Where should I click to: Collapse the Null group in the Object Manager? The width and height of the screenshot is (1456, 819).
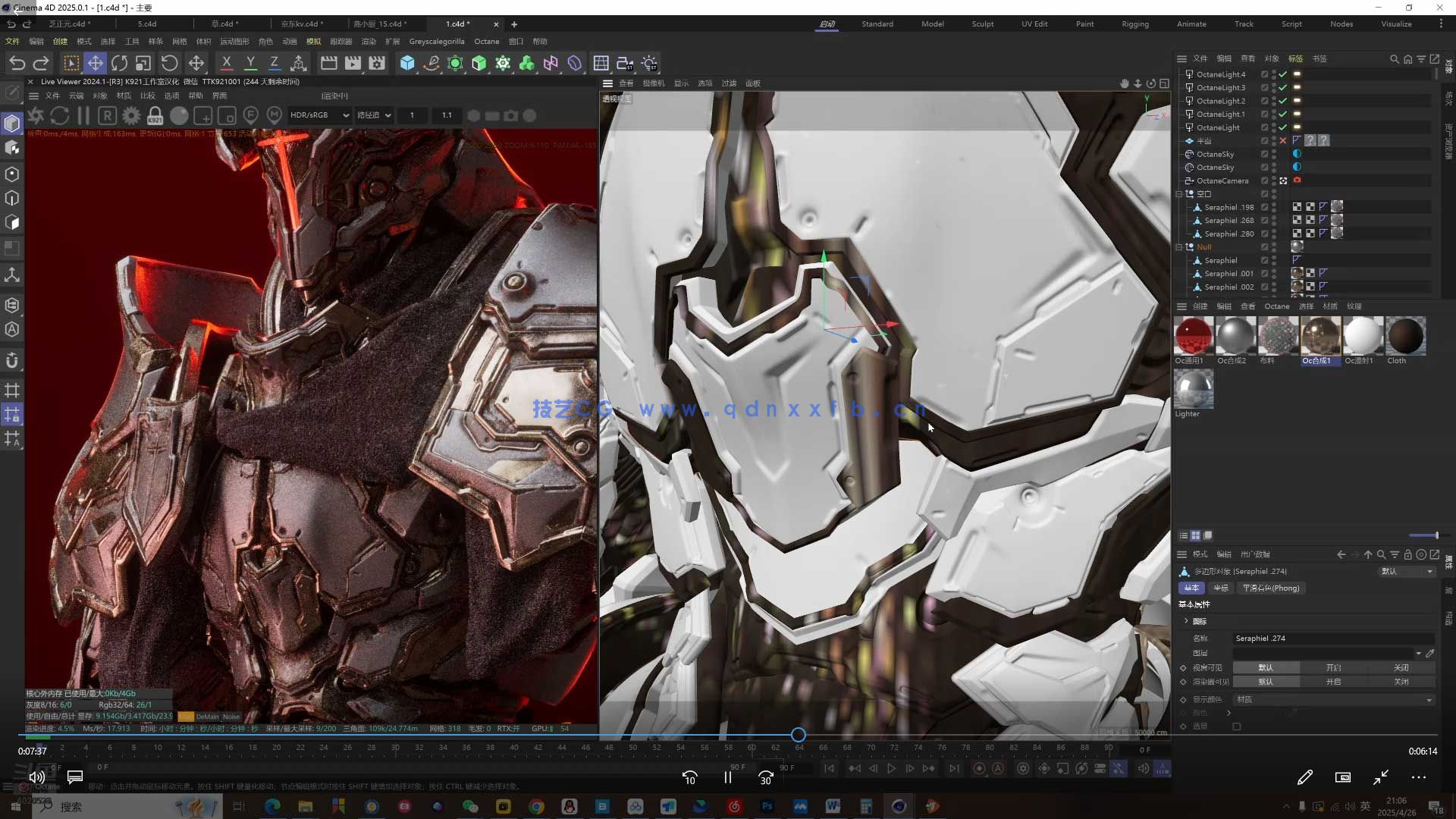click(x=1178, y=246)
